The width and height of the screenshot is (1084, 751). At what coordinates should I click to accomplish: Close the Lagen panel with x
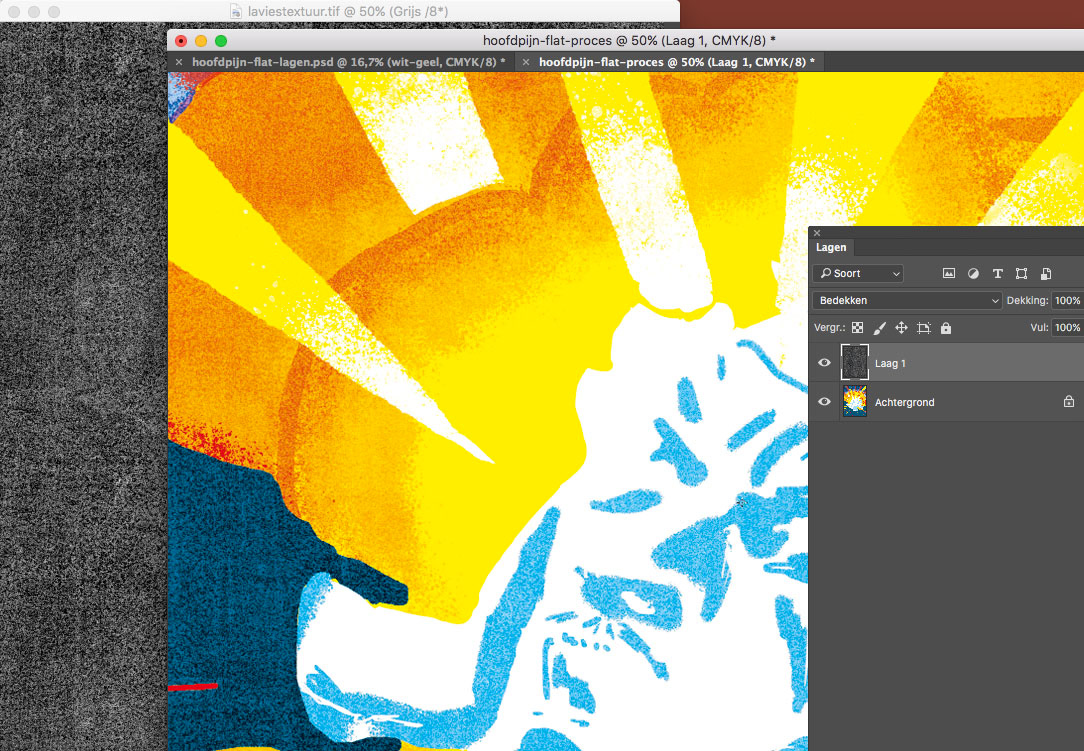click(817, 232)
